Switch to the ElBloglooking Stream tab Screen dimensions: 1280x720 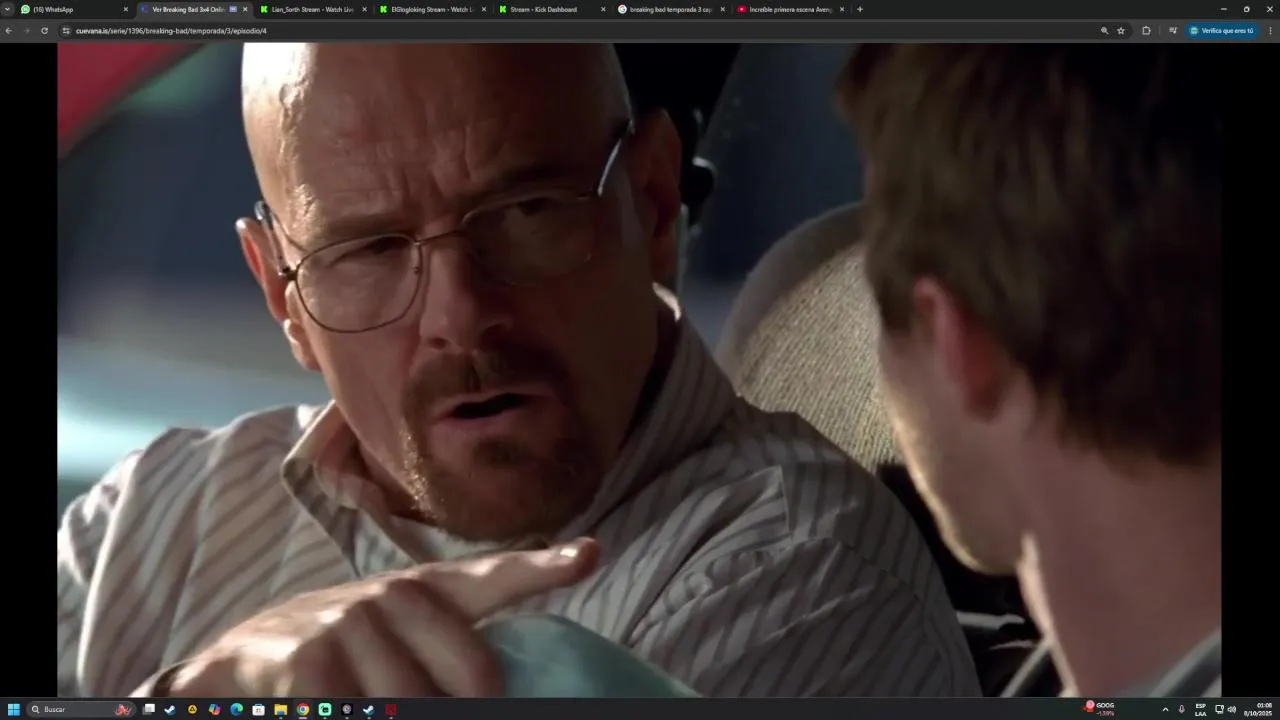432,9
